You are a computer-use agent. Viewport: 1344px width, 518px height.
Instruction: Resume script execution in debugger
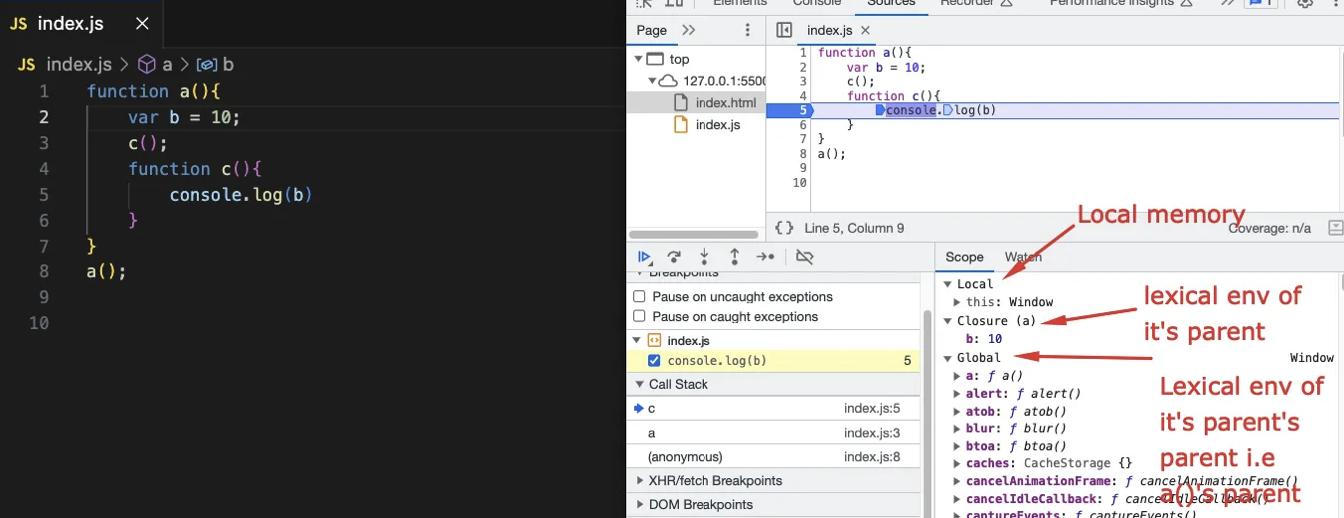(x=645, y=257)
